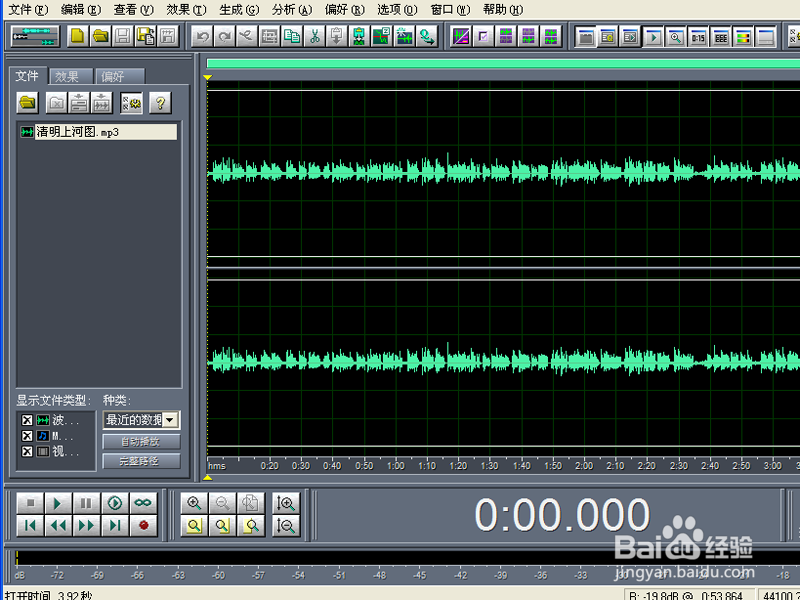The width and height of the screenshot is (800, 600).
Task: Zoom out vertically icon
Action: click(x=286, y=526)
